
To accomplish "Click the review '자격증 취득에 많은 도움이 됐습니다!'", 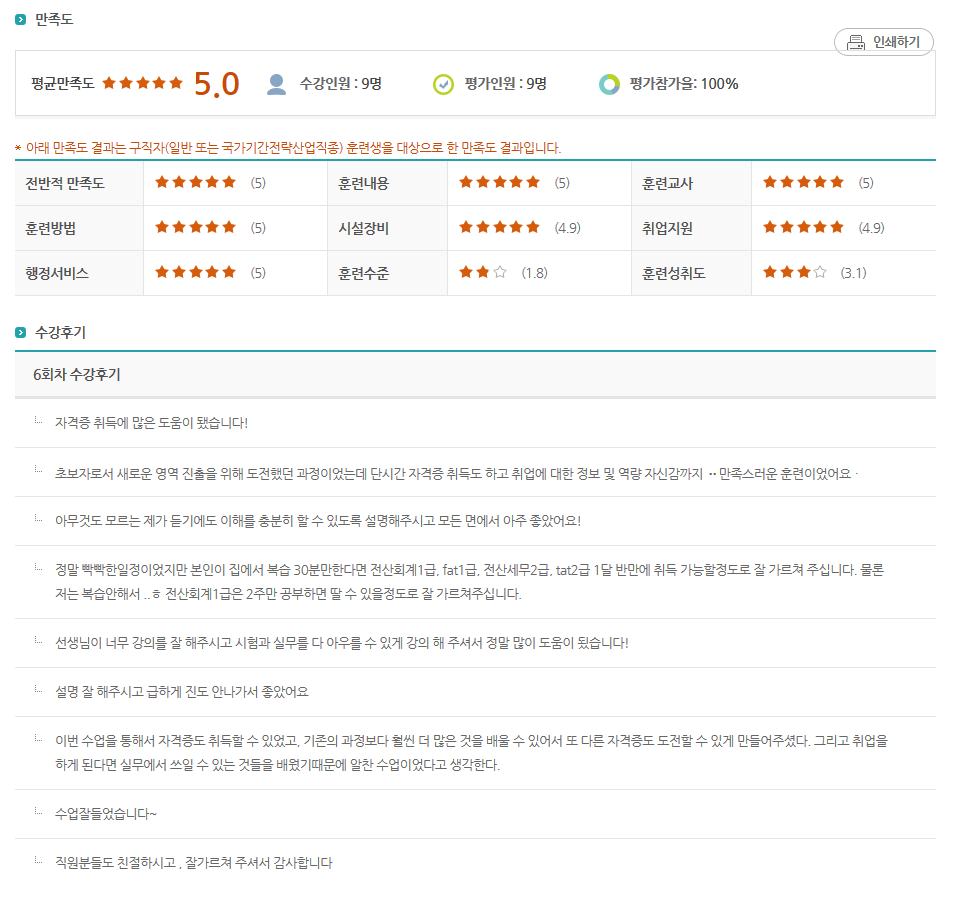I will pyautogui.click(x=151, y=423).
